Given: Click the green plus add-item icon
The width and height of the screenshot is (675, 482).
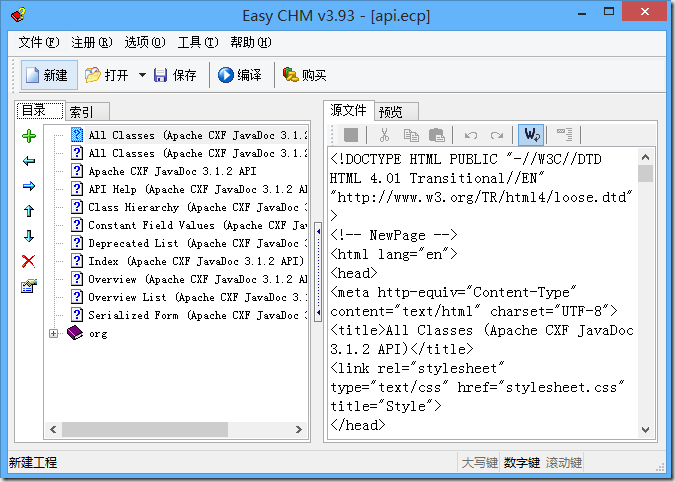Looking at the screenshot, I should click(x=29, y=136).
